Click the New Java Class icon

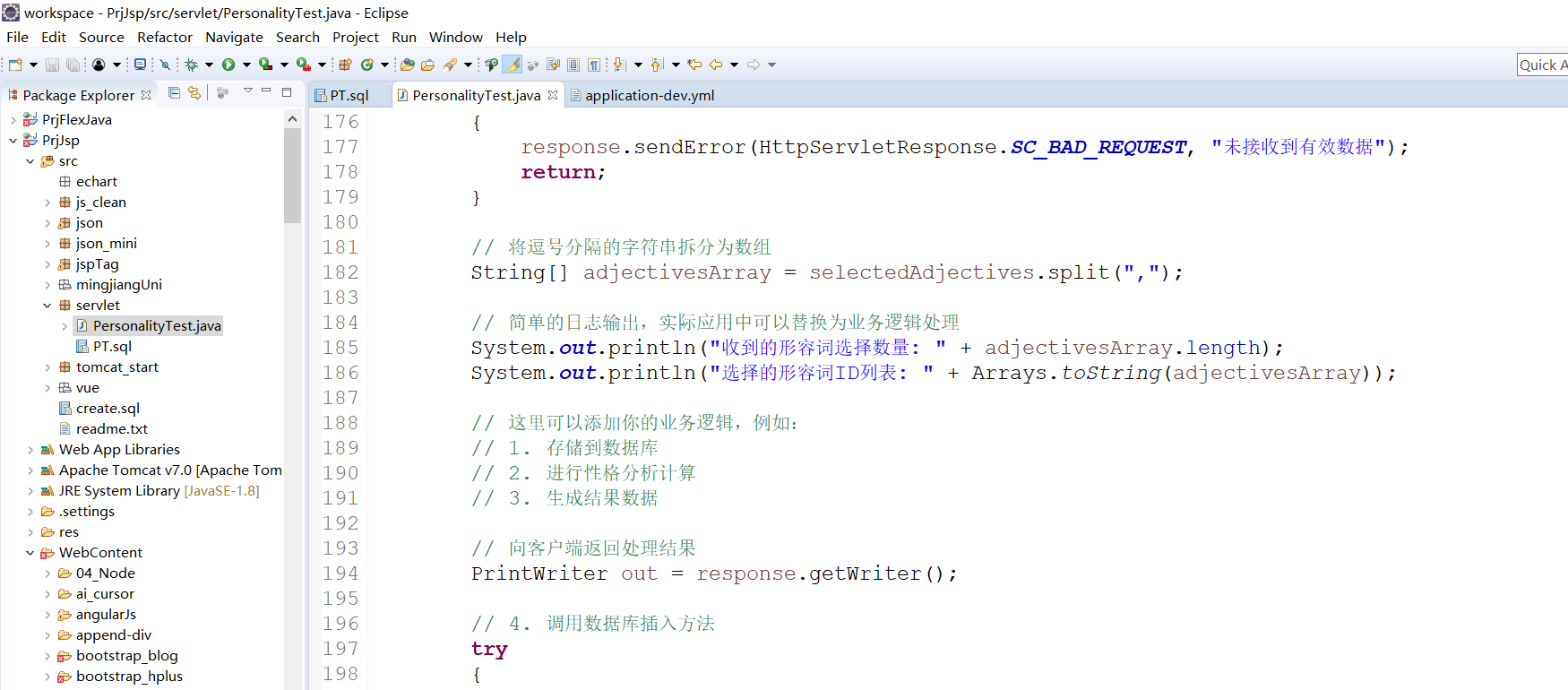click(367, 65)
